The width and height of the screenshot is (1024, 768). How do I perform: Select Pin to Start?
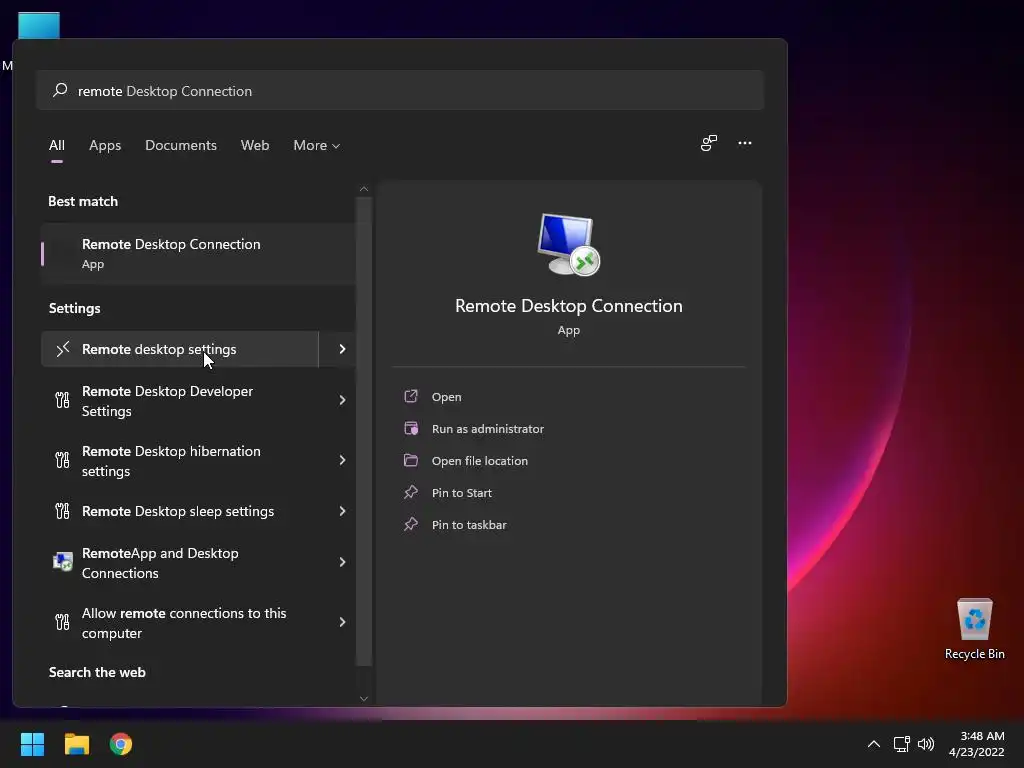(462, 493)
